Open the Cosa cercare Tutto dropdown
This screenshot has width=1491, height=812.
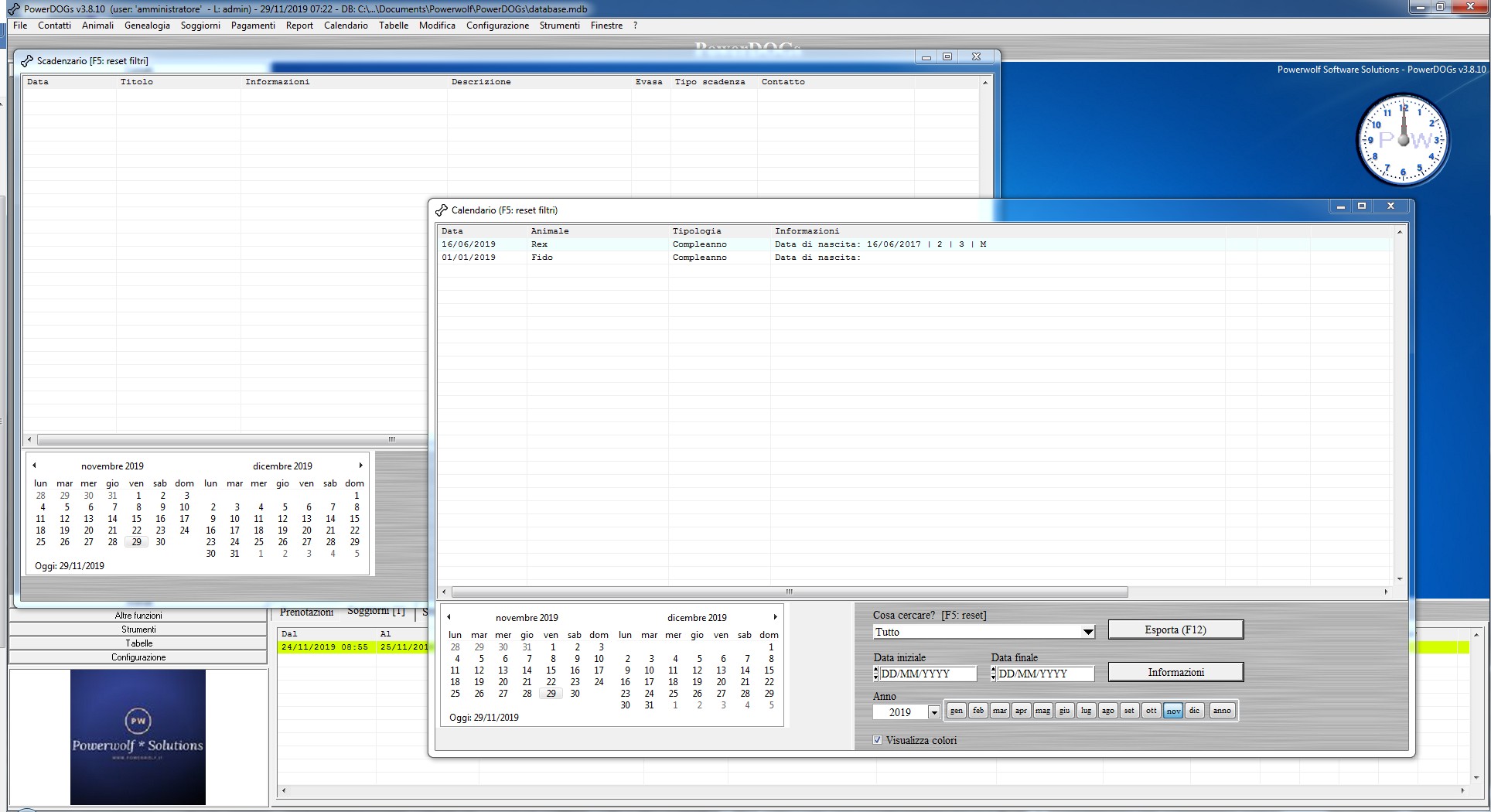(x=1088, y=632)
